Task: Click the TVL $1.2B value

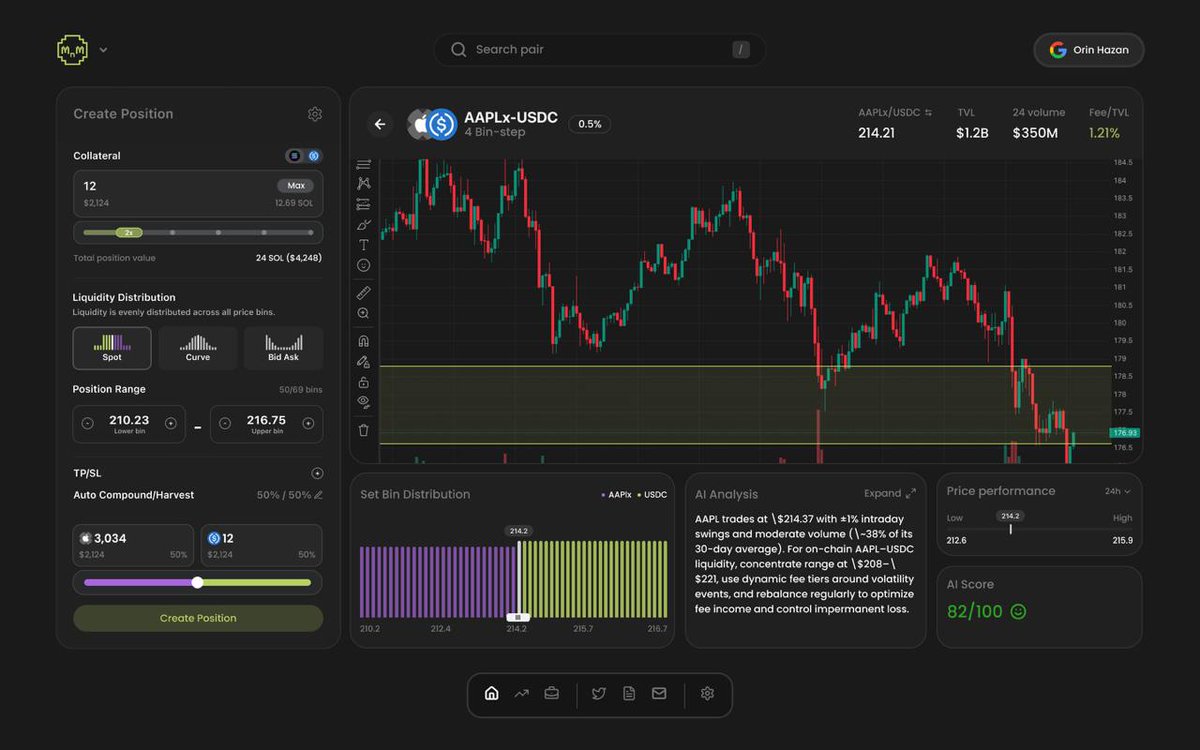Action: tap(972, 133)
